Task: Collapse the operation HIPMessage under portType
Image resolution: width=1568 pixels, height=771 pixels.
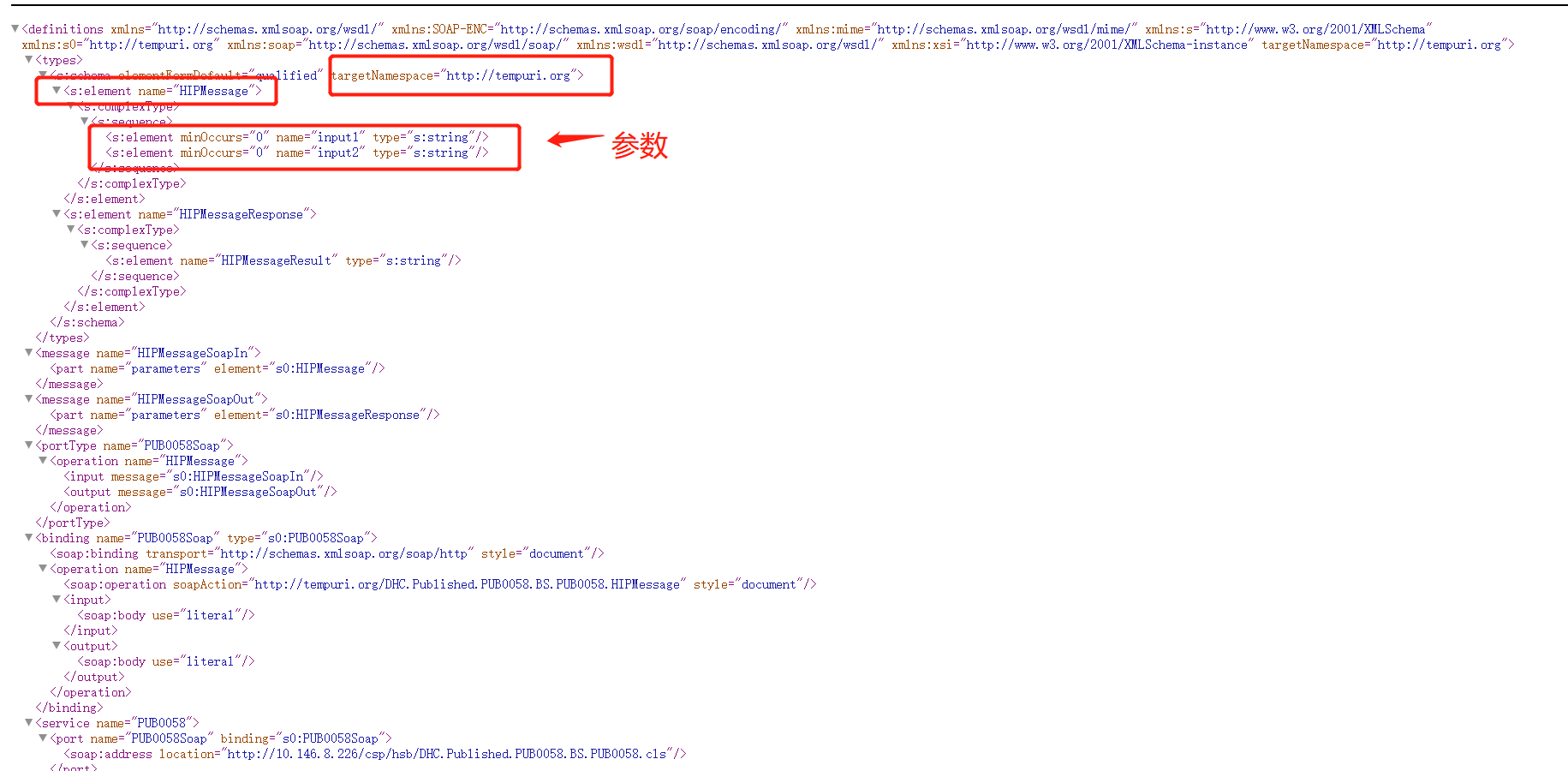Action: (42, 461)
